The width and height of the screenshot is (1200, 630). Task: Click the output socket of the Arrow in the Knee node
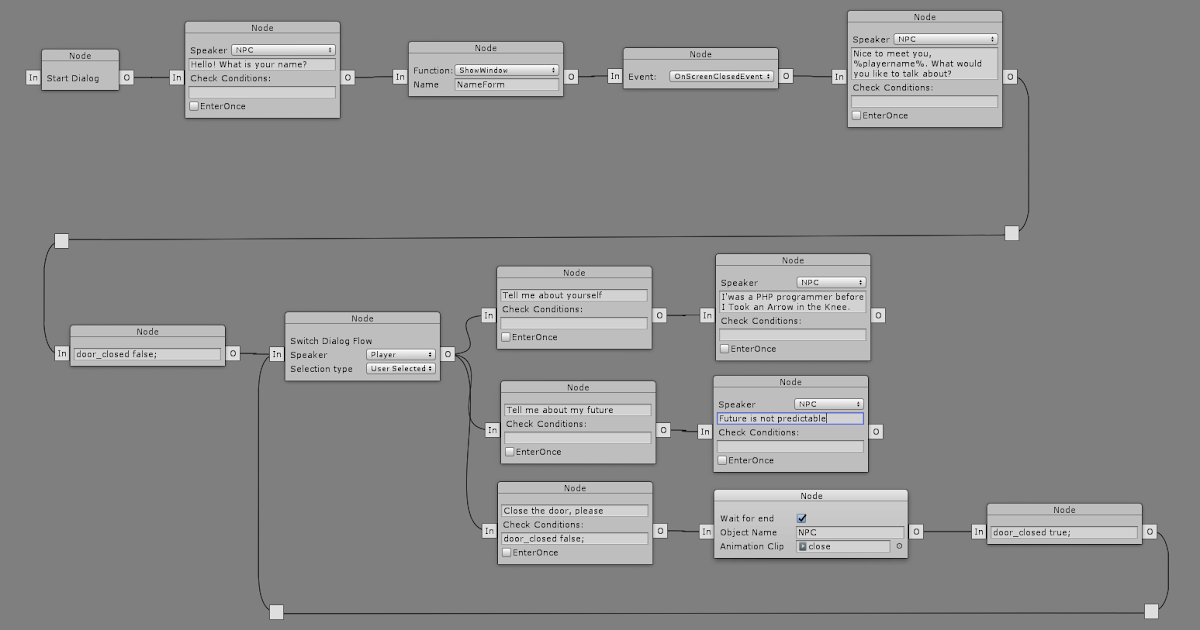click(x=877, y=315)
